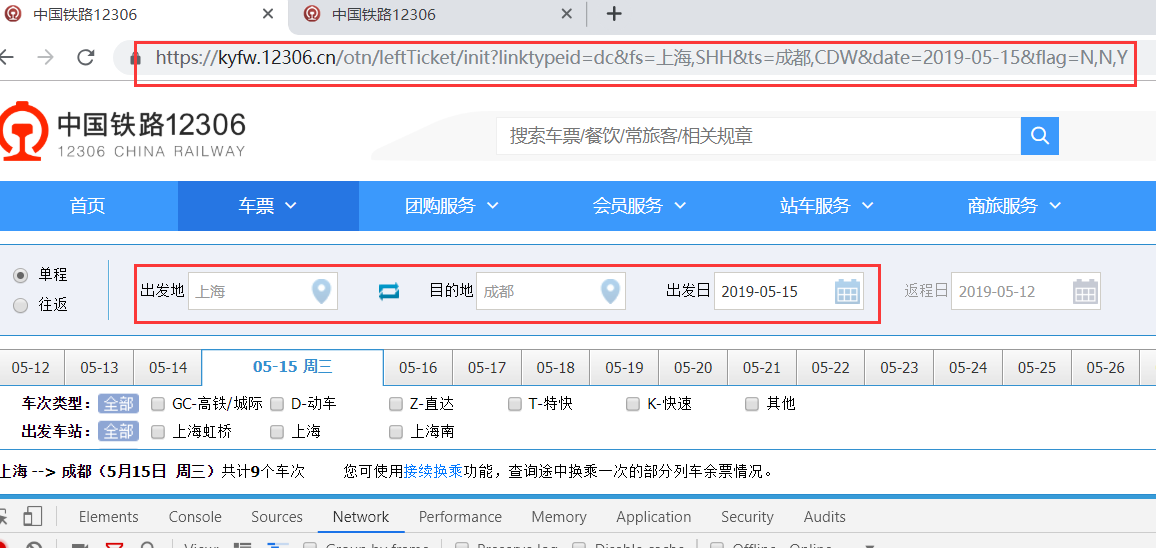
Task: Open the 出发日 calendar icon
Action: point(847,291)
